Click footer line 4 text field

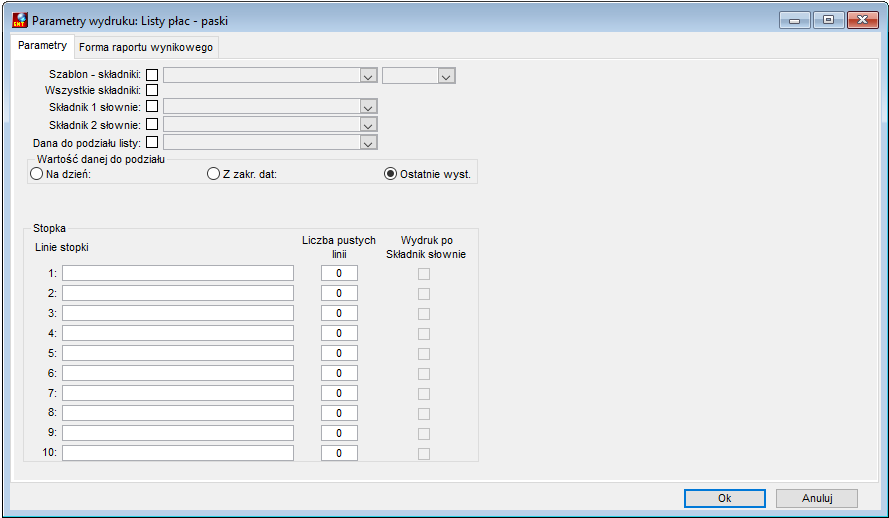[178, 333]
